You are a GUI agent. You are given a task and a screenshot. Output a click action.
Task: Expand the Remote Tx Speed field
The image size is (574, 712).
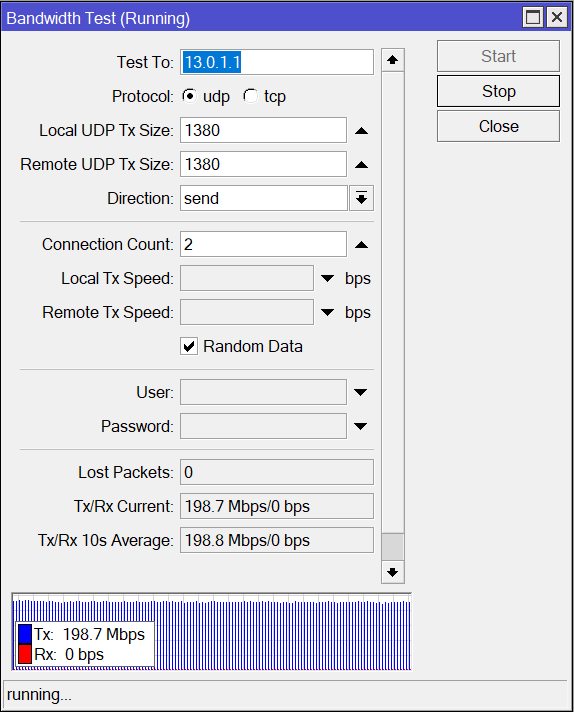click(327, 312)
